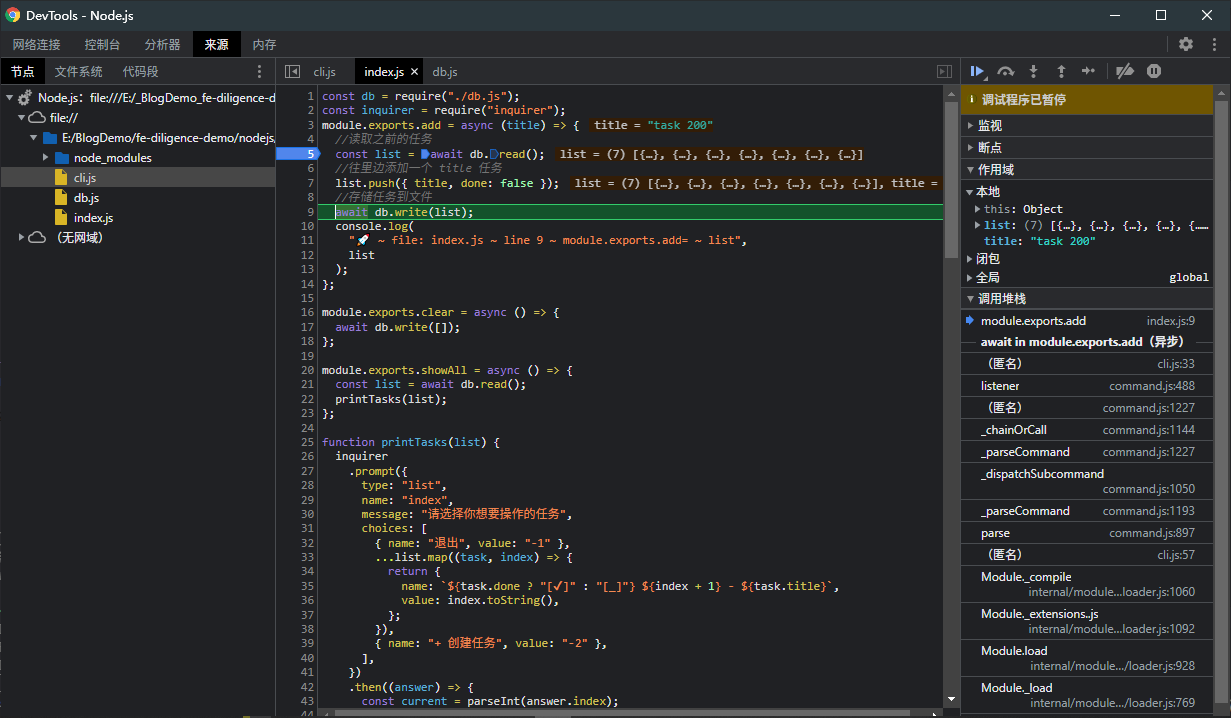Open the 内存 (Memory) tab
The image size is (1231, 718).
point(264,44)
